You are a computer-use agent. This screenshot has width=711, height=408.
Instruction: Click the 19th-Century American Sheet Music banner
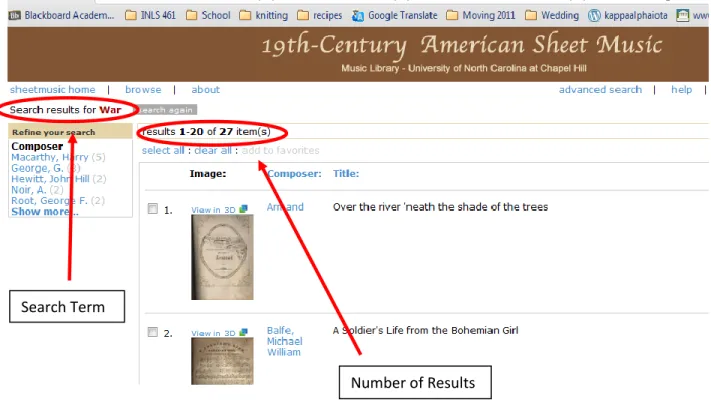(x=358, y=54)
